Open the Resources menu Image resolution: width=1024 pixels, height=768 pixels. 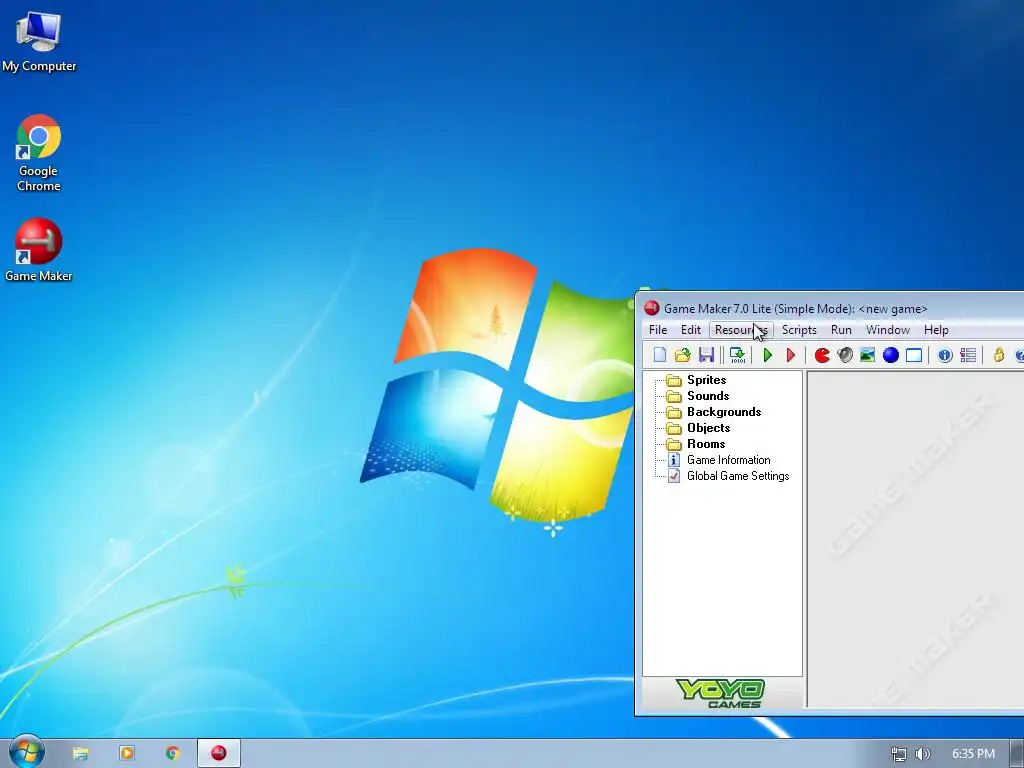[x=741, y=330]
